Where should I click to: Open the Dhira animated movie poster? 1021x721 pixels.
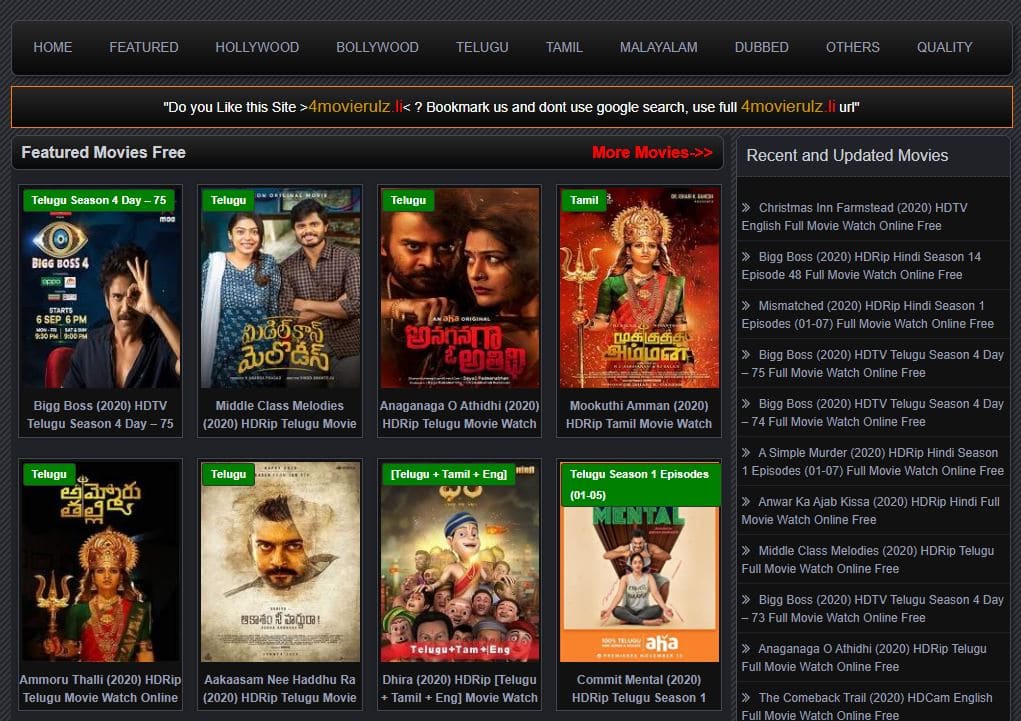coord(460,562)
